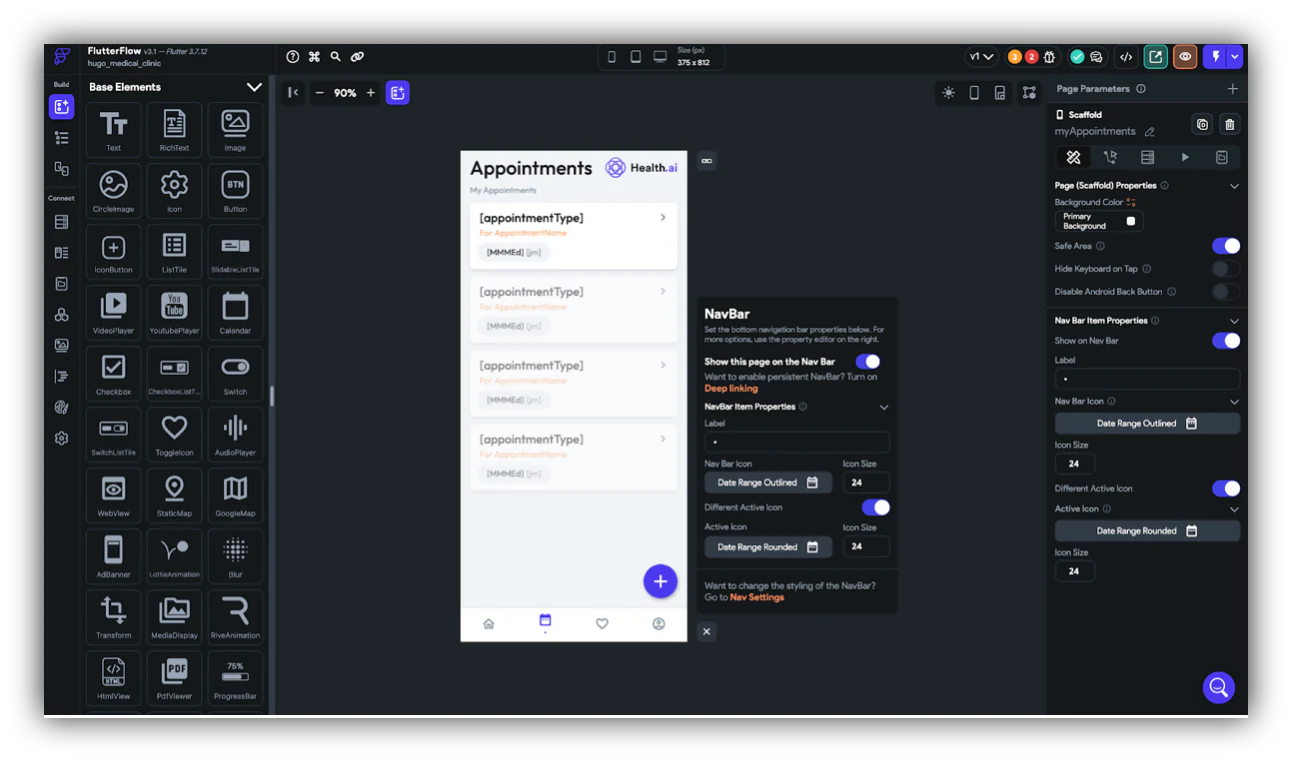Image resolution: width=1292 pixels, height=762 pixels.
Task: Click Date Range Outlined in right panel
Action: point(1147,423)
